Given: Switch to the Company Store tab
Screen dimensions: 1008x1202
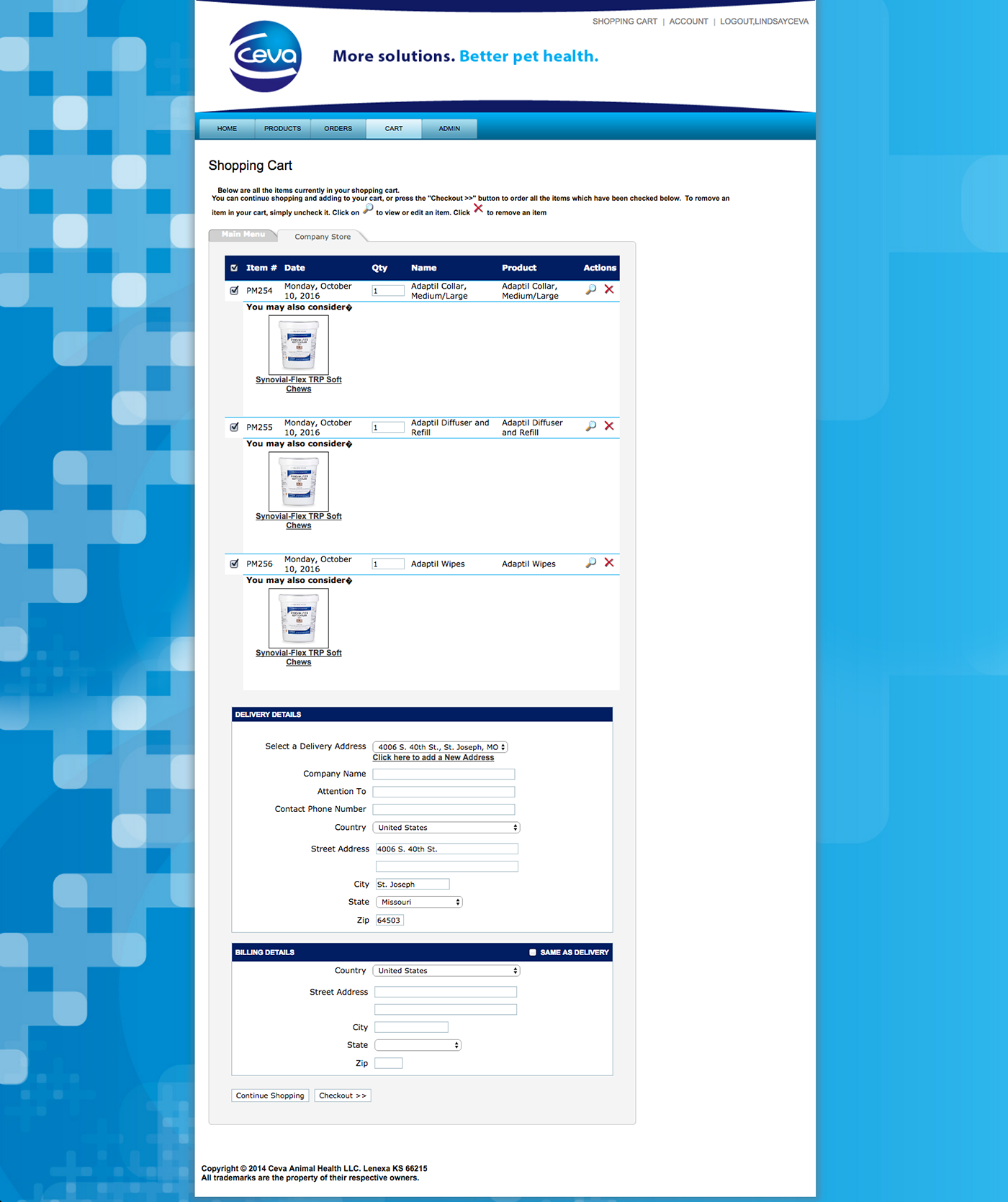Looking at the screenshot, I should (323, 237).
